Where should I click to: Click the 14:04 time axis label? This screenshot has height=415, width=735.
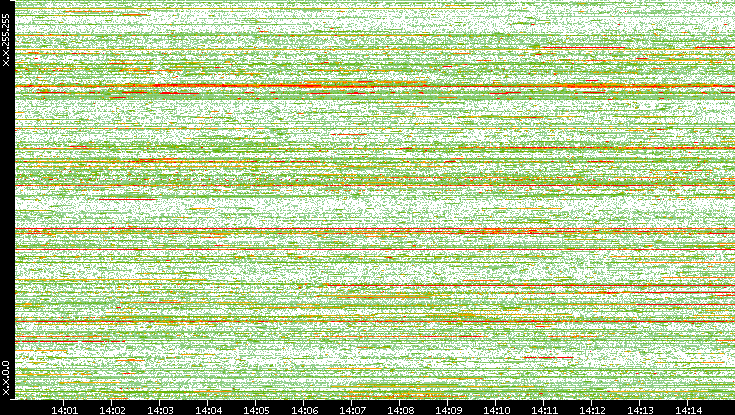click(208, 410)
